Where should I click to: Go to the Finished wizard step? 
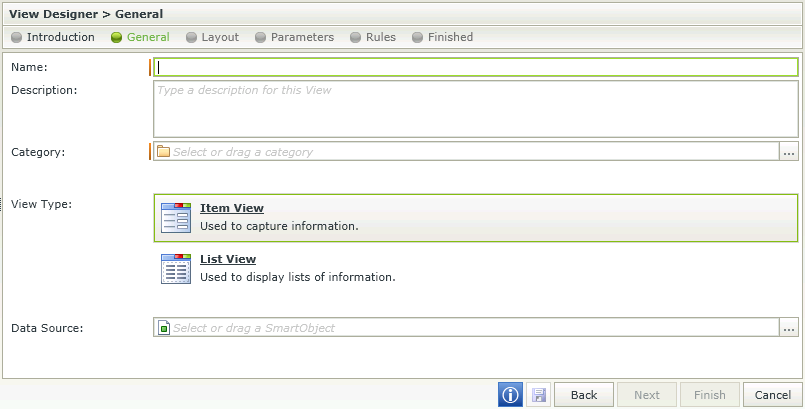click(x=443, y=37)
